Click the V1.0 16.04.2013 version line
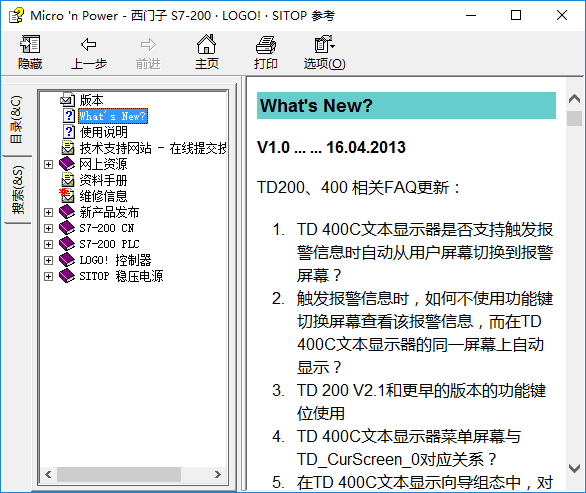The width and height of the screenshot is (586, 493). pos(331,147)
